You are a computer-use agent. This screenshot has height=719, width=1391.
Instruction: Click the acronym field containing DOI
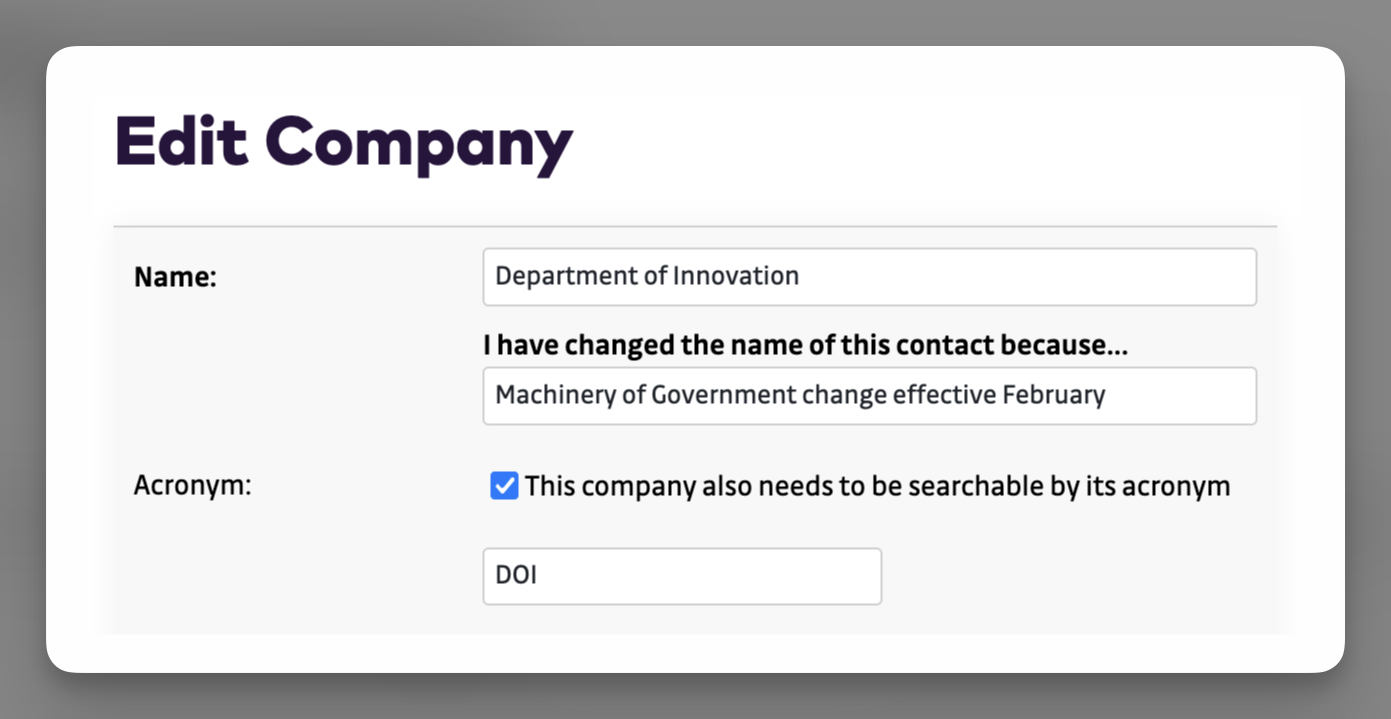[x=681, y=576]
